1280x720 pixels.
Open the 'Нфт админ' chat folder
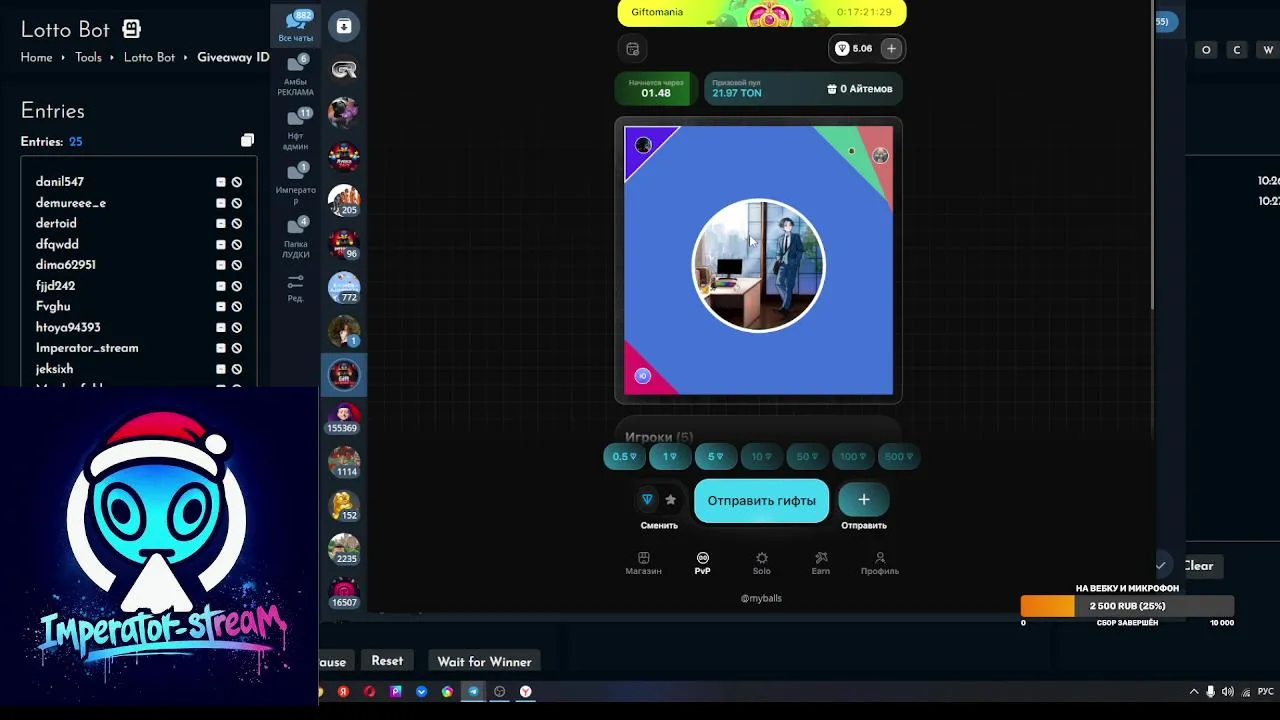pyautogui.click(x=295, y=129)
